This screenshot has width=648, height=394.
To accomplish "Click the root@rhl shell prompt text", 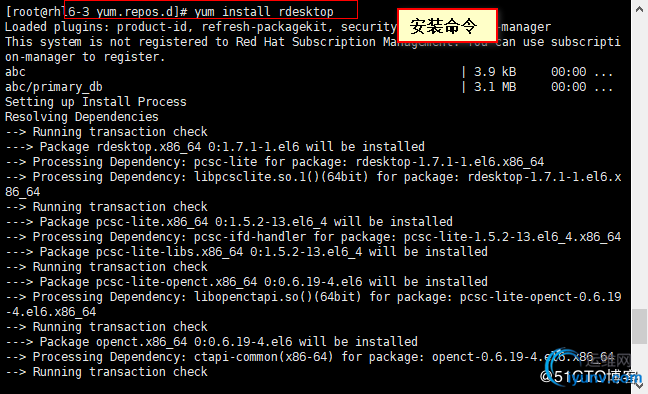I will pos(35,11).
